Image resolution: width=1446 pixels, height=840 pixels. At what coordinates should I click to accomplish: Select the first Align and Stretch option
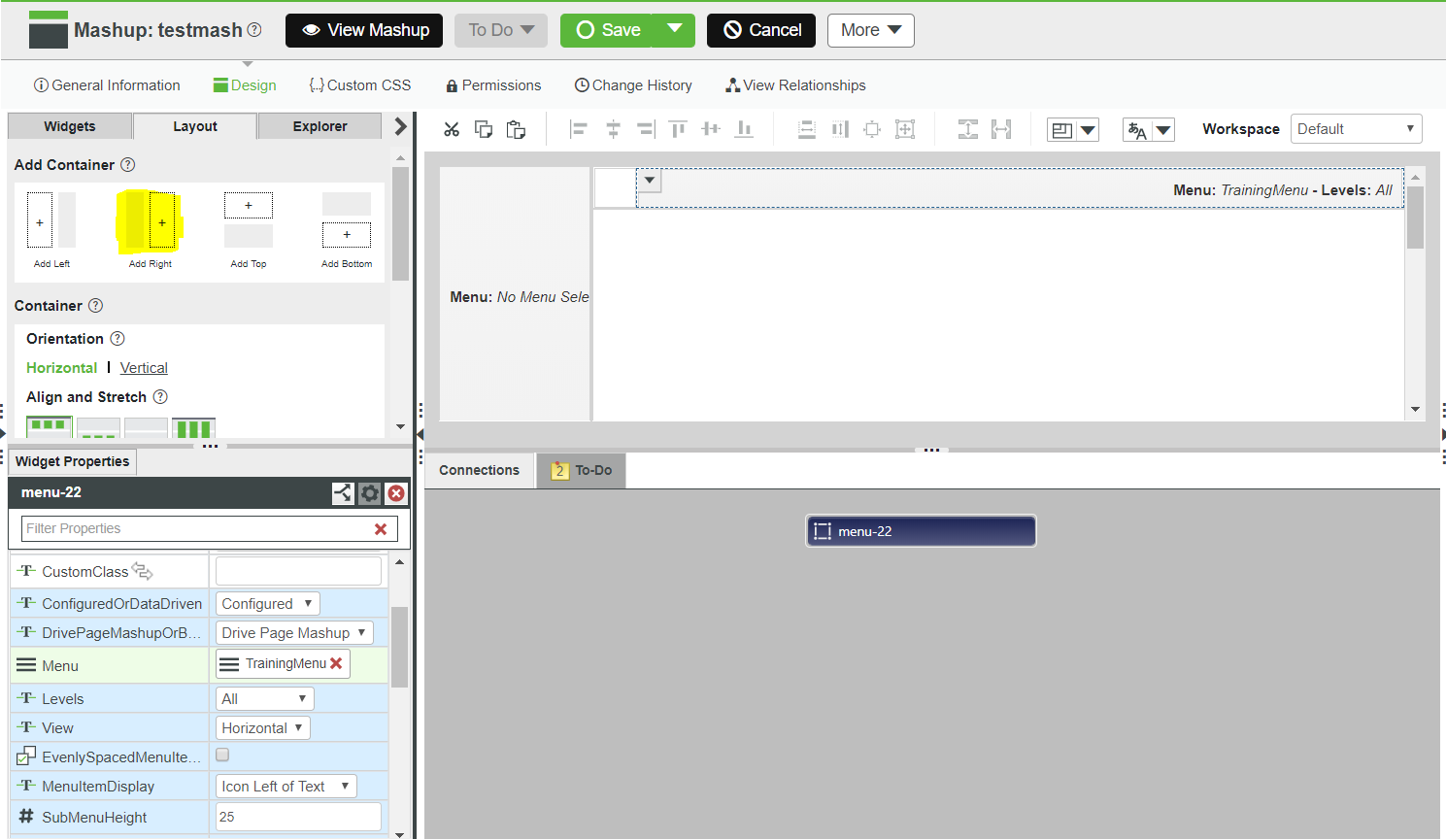(x=49, y=426)
